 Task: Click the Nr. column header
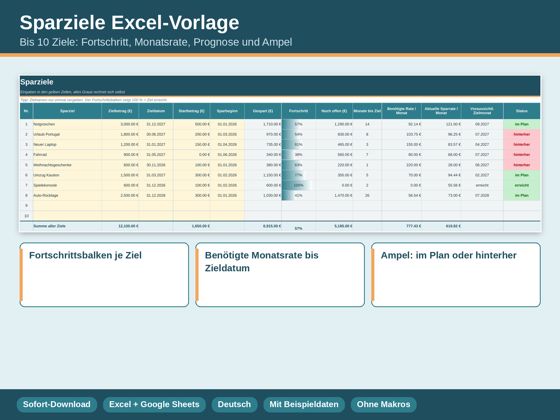[26, 111]
